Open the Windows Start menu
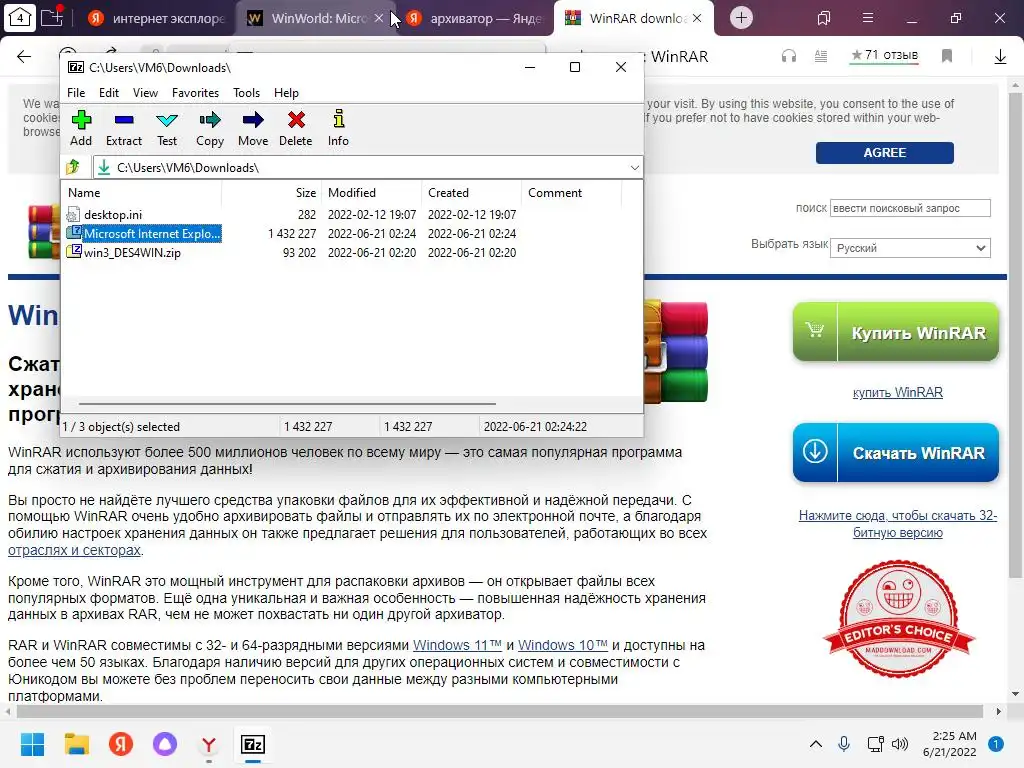This screenshot has width=1024, height=768. click(32, 744)
